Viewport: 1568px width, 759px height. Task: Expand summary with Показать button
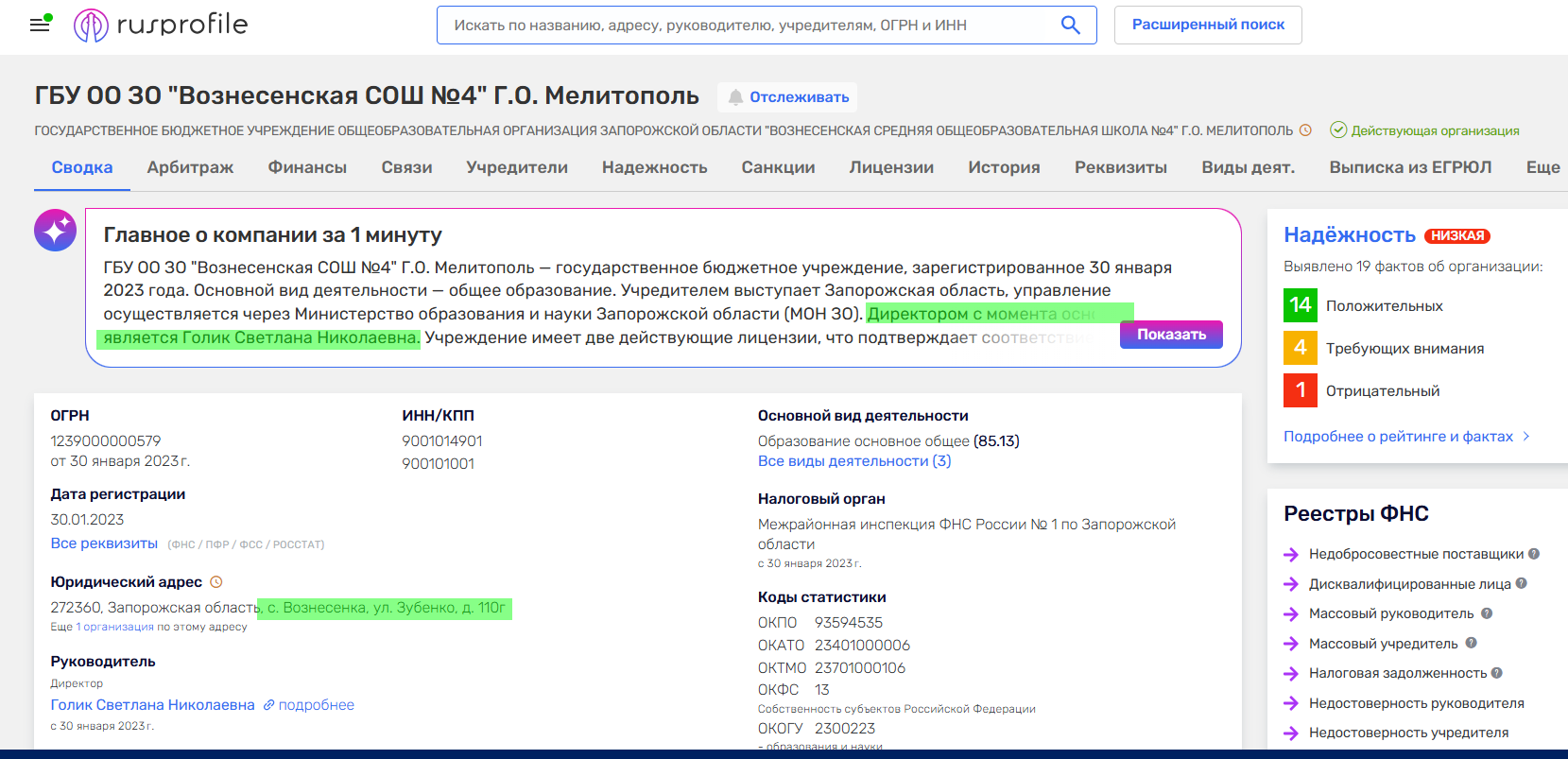click(x=1171, y=335)
